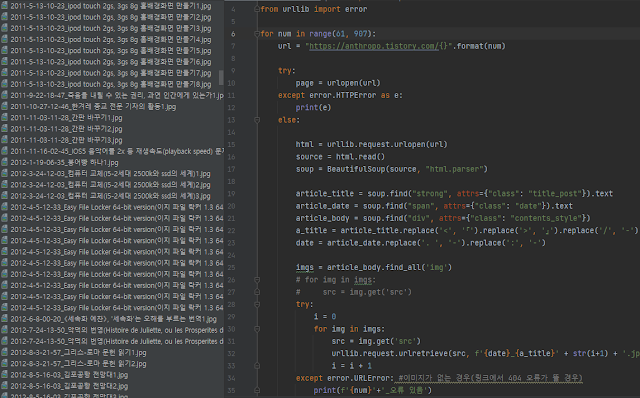Select the 2011-11-03-11-28 간판 바꾸기2.jpg file
Screen dimensions: 640x398
tap(66, 129)
